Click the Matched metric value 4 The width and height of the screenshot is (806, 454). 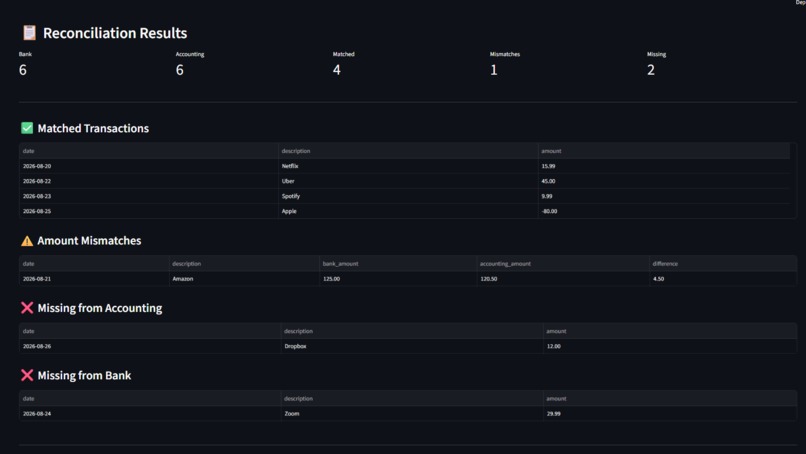[x=337, y=70]
